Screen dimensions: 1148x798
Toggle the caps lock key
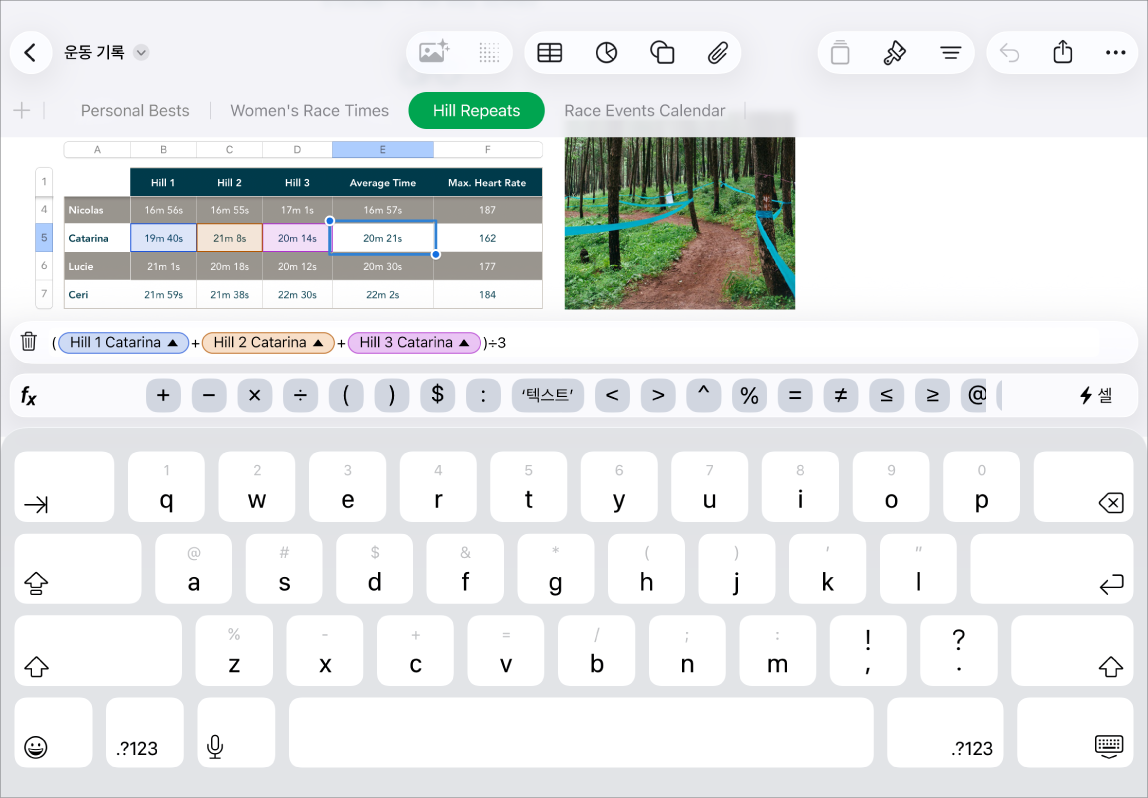coord(78,569)
